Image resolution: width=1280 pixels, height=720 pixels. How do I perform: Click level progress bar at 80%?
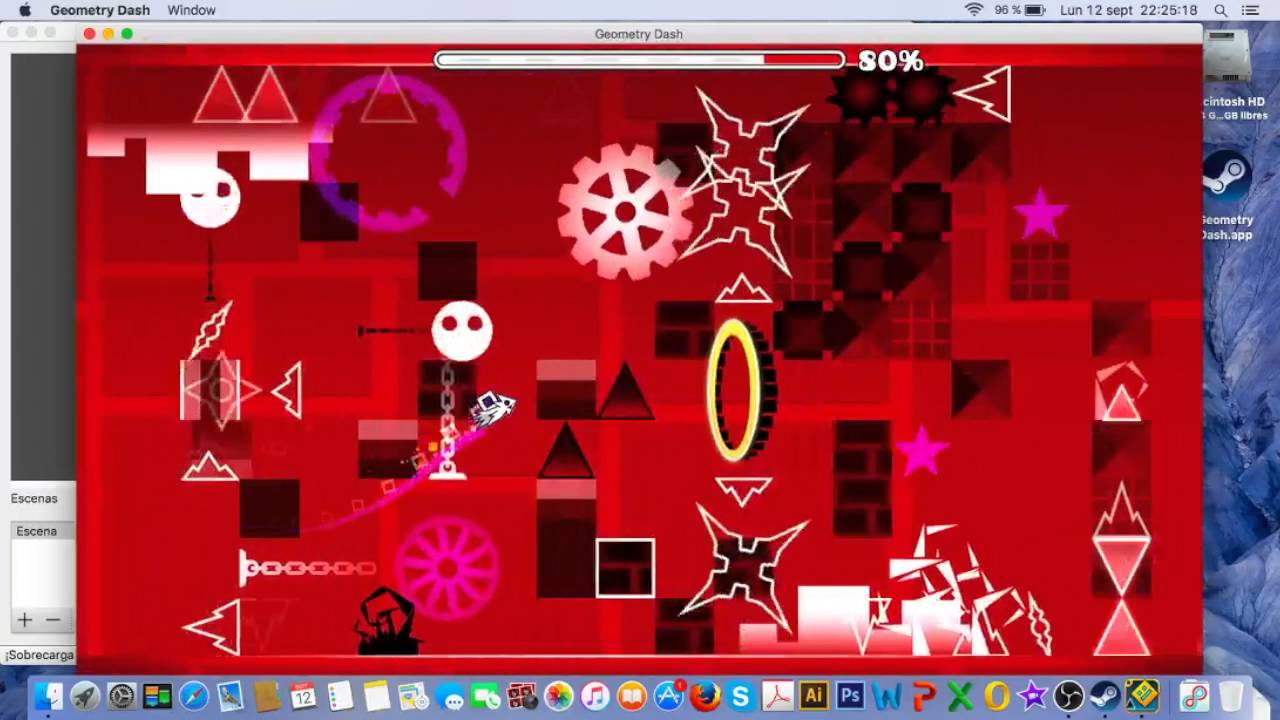(x=640, y=60)
